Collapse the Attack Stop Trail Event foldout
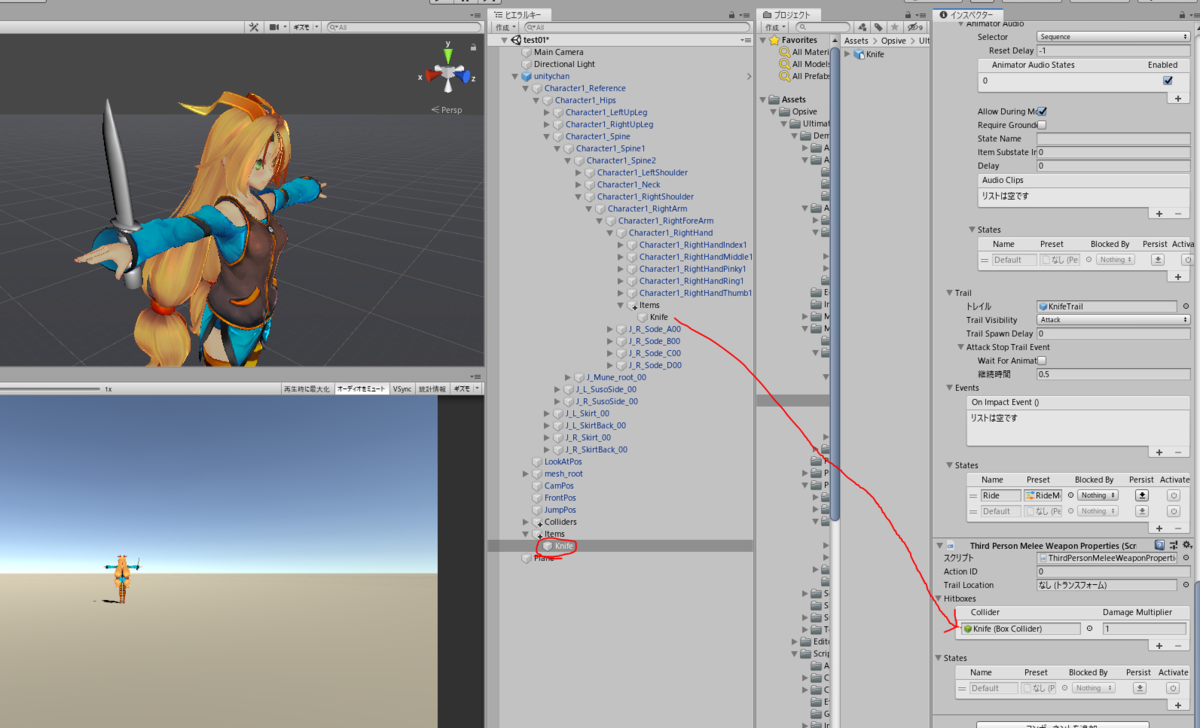This screenshot has height=728, width=1200. click(961, 347)
